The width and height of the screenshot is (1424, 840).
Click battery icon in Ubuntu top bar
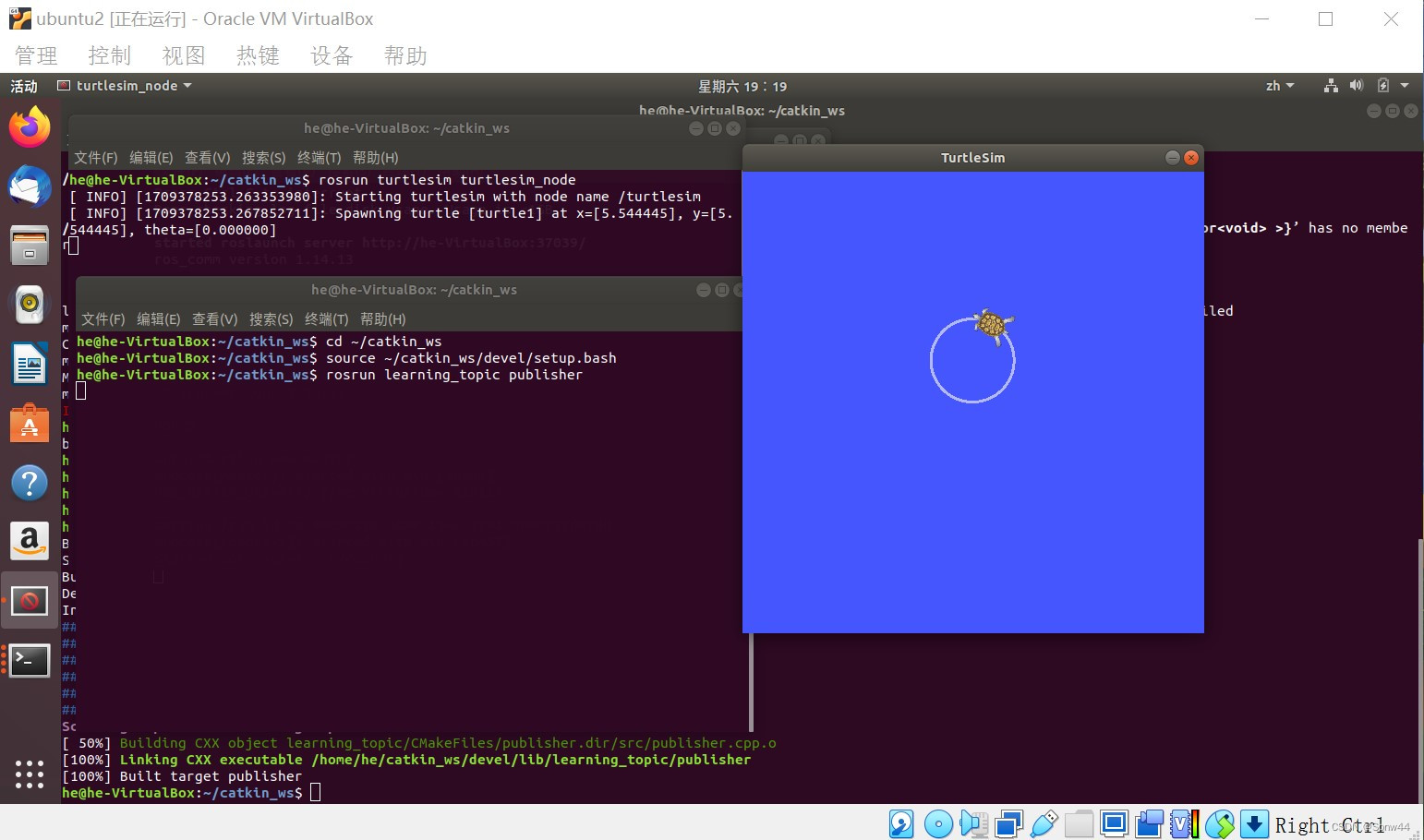[1382, 86]
